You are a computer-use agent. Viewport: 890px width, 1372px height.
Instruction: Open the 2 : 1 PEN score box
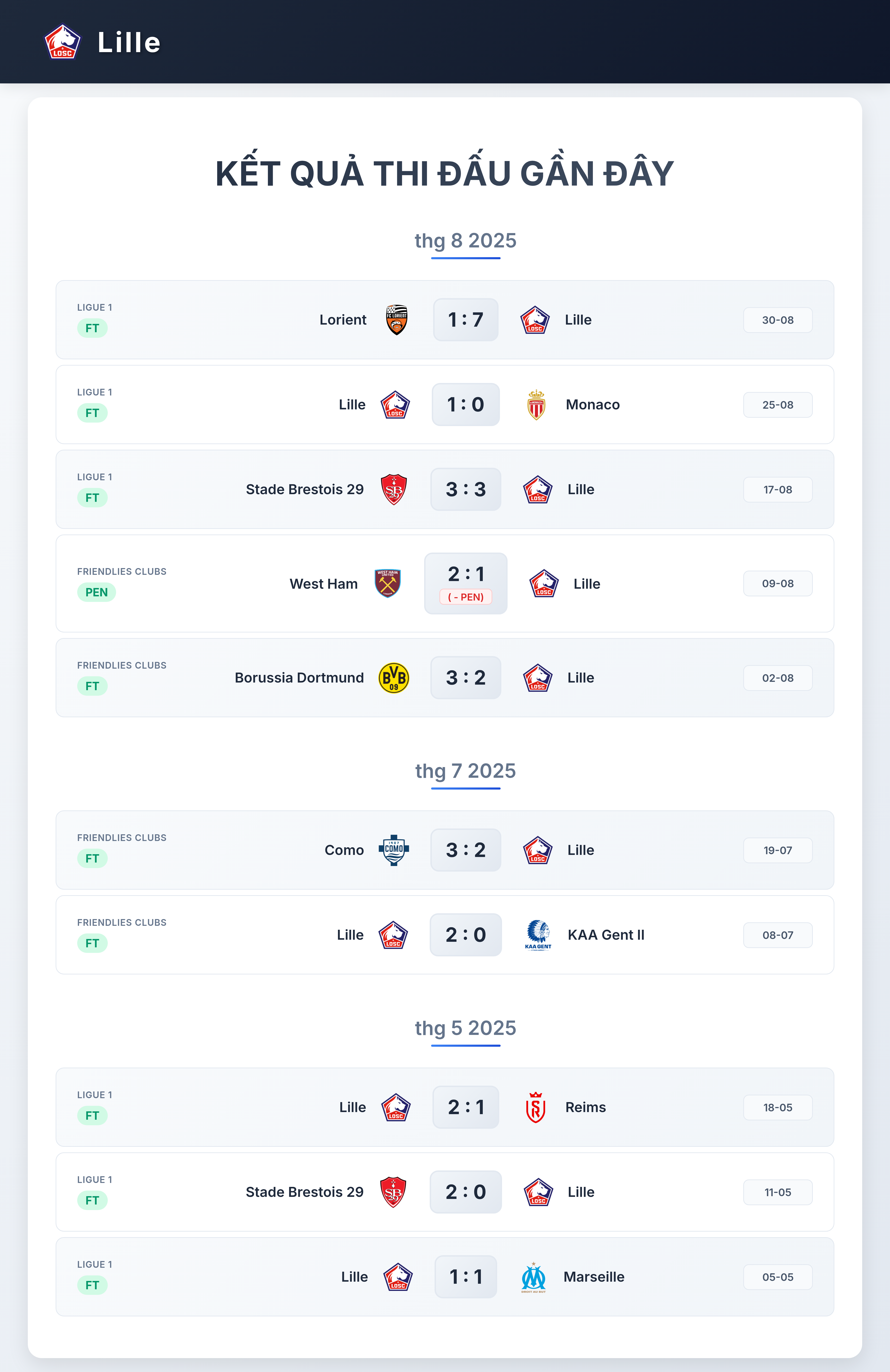tap(465, 583)
